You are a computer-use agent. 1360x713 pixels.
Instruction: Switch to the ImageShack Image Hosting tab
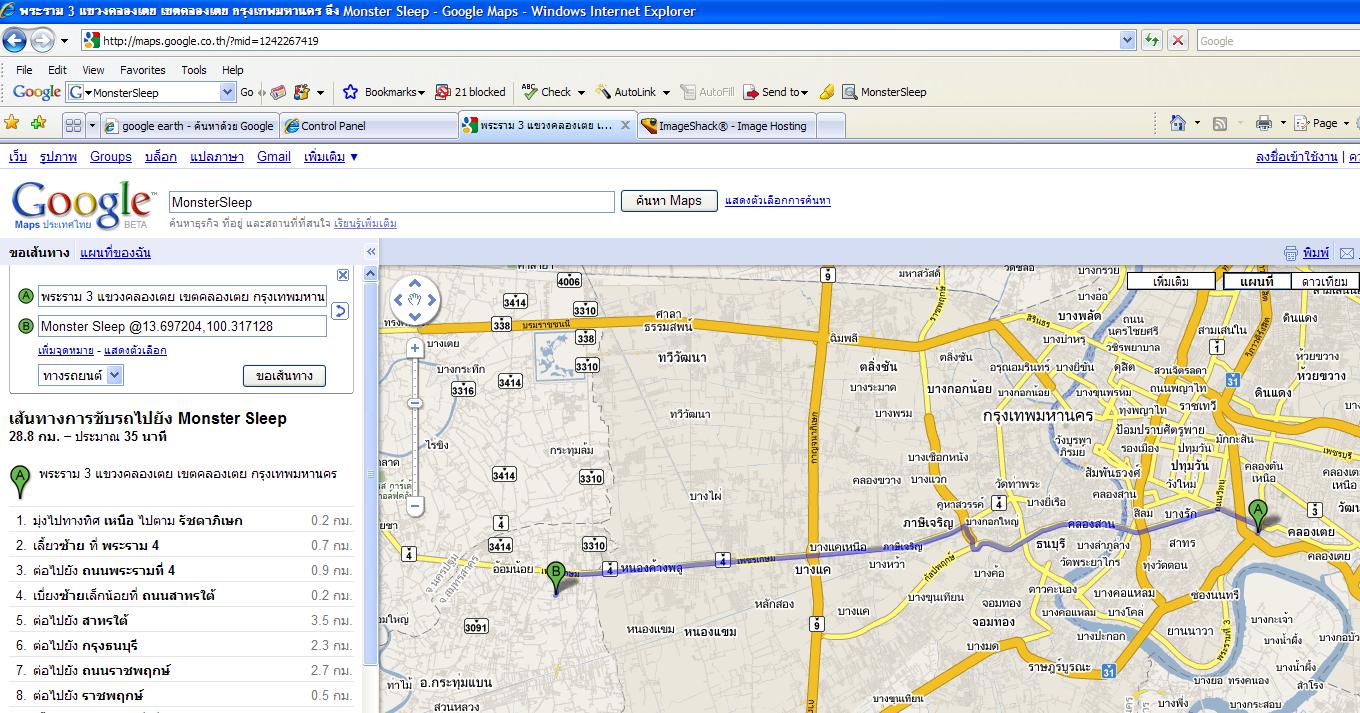pyautogui.click(x=728, y=126)
